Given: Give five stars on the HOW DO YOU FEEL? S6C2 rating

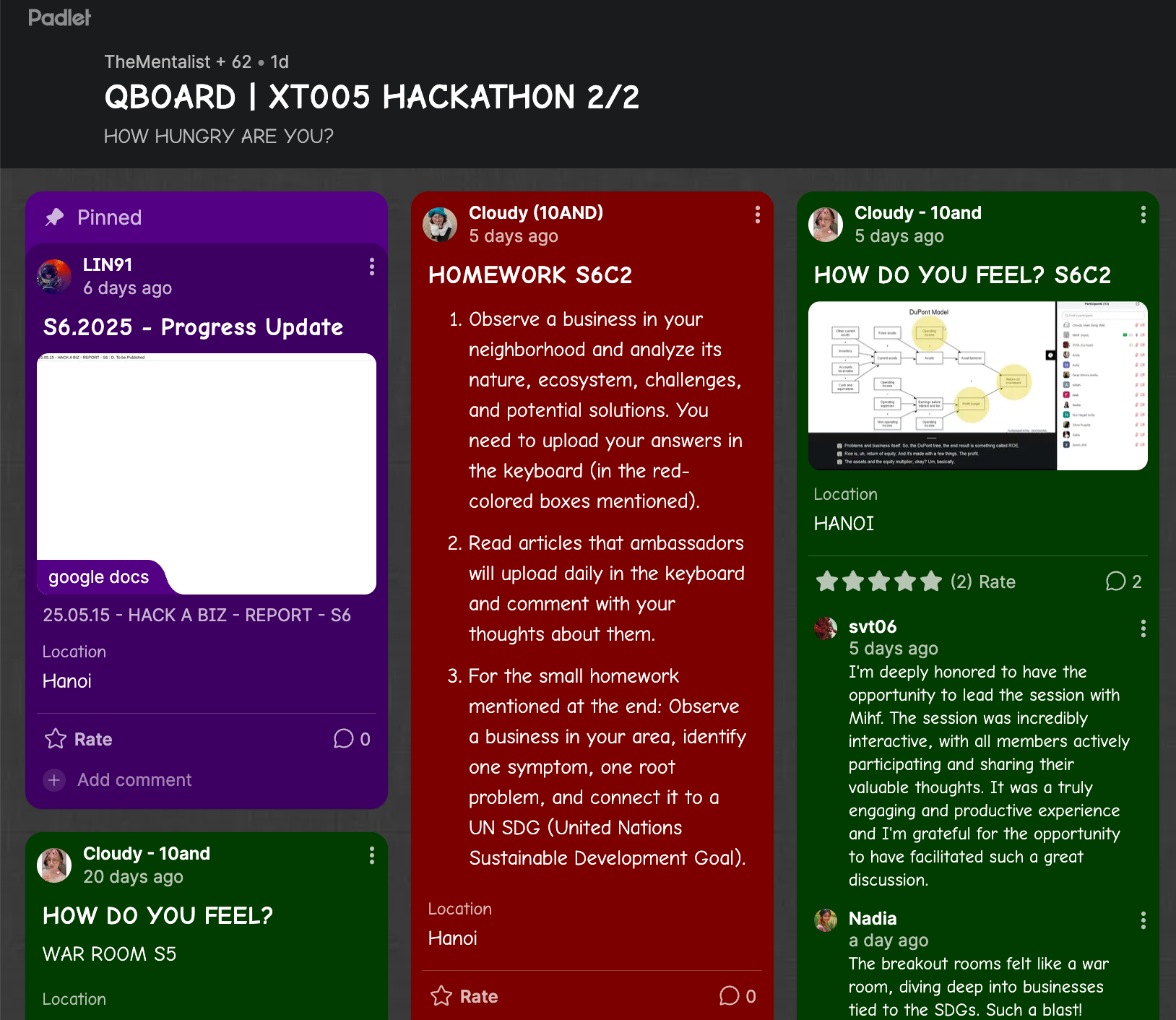Looking at the screenshot, I should (932, 581).
